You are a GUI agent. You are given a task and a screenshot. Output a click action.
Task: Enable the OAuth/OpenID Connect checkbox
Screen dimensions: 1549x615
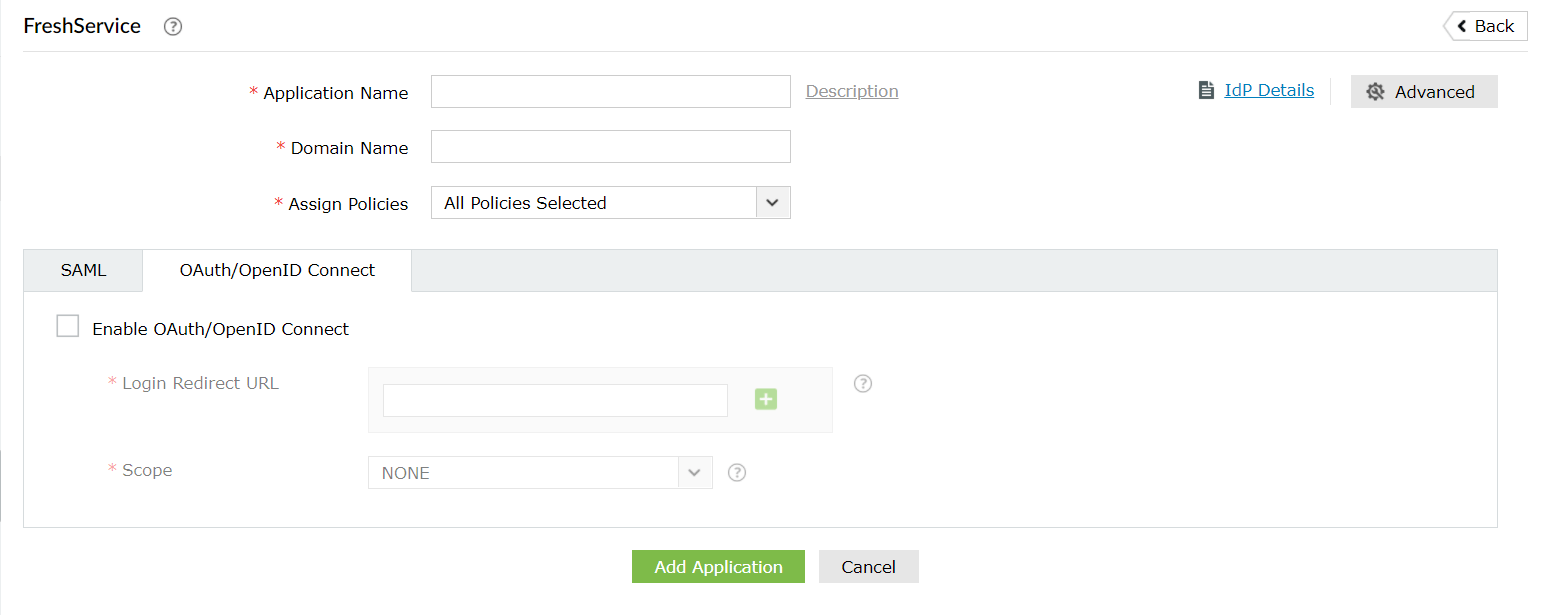click(x=68, y=327)
